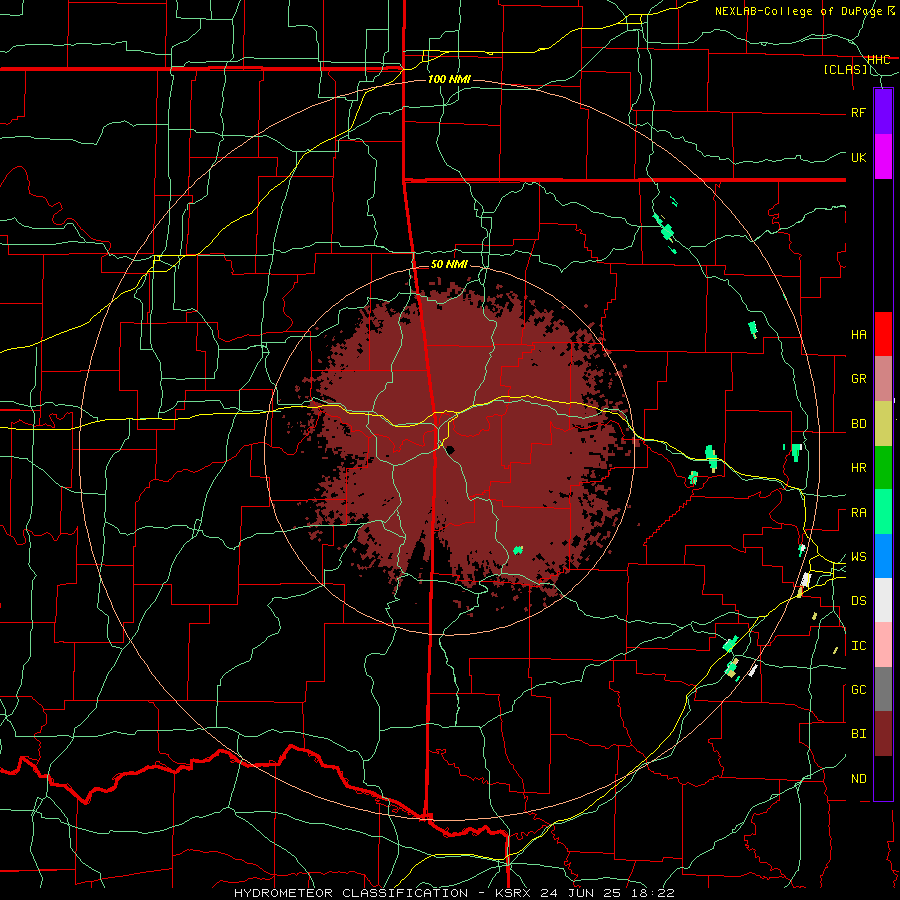
Task: Select the red HA legend swatch
Action: [883, 334]
